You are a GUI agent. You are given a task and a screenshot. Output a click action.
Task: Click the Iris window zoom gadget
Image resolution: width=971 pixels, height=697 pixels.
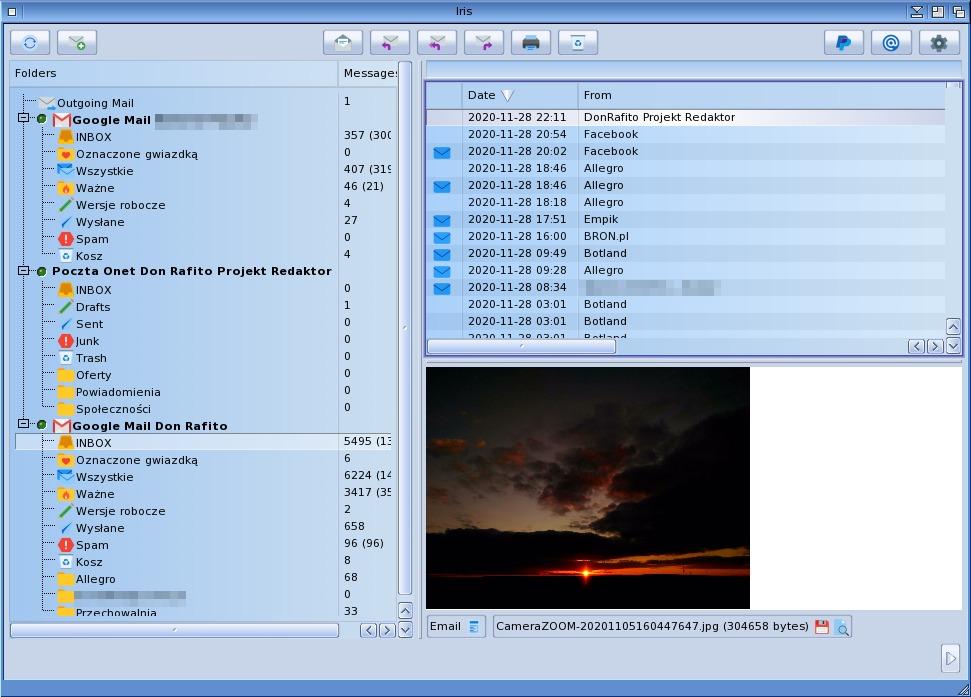938,11
